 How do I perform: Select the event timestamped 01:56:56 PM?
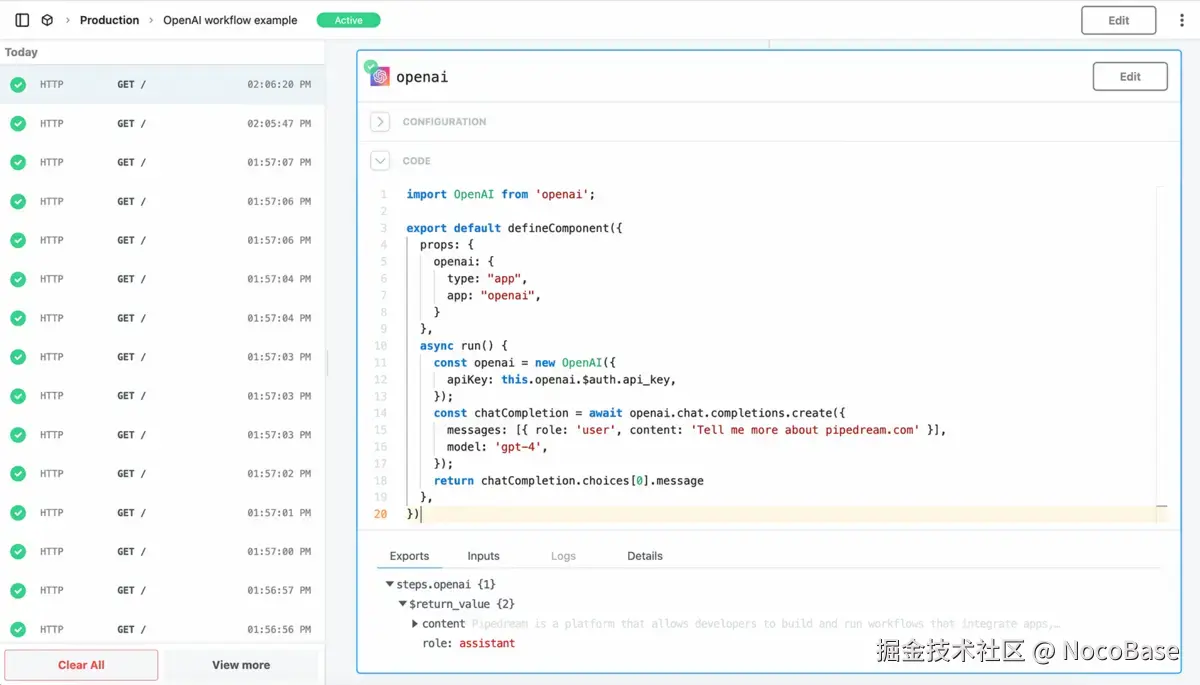(x=162, y=630)
